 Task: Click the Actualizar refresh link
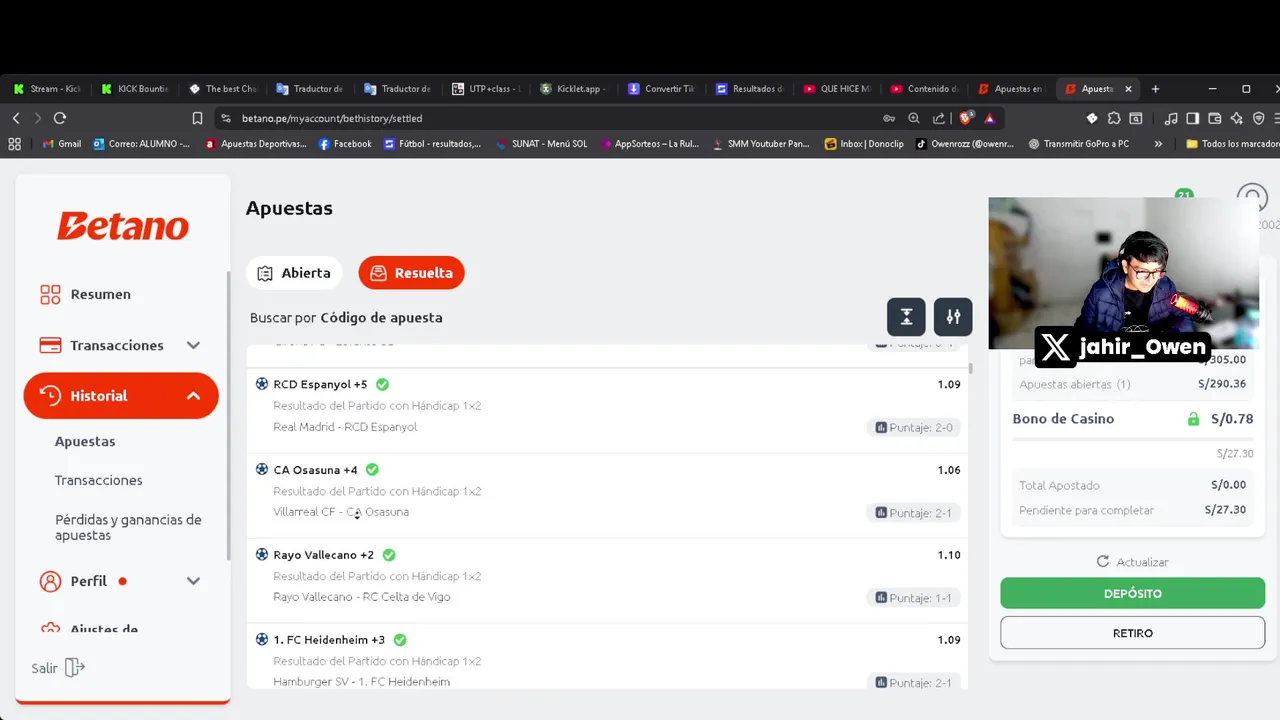1132,562
